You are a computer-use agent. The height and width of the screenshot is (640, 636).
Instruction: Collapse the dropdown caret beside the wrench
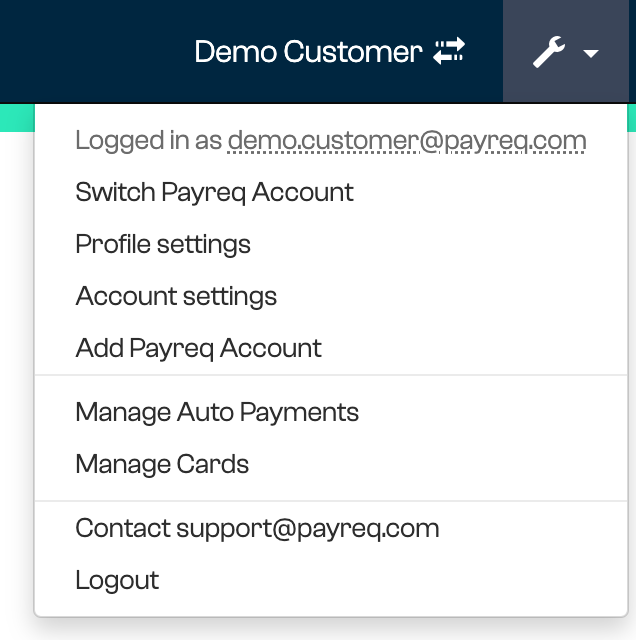pyautogui.click(x=591, y=53)
